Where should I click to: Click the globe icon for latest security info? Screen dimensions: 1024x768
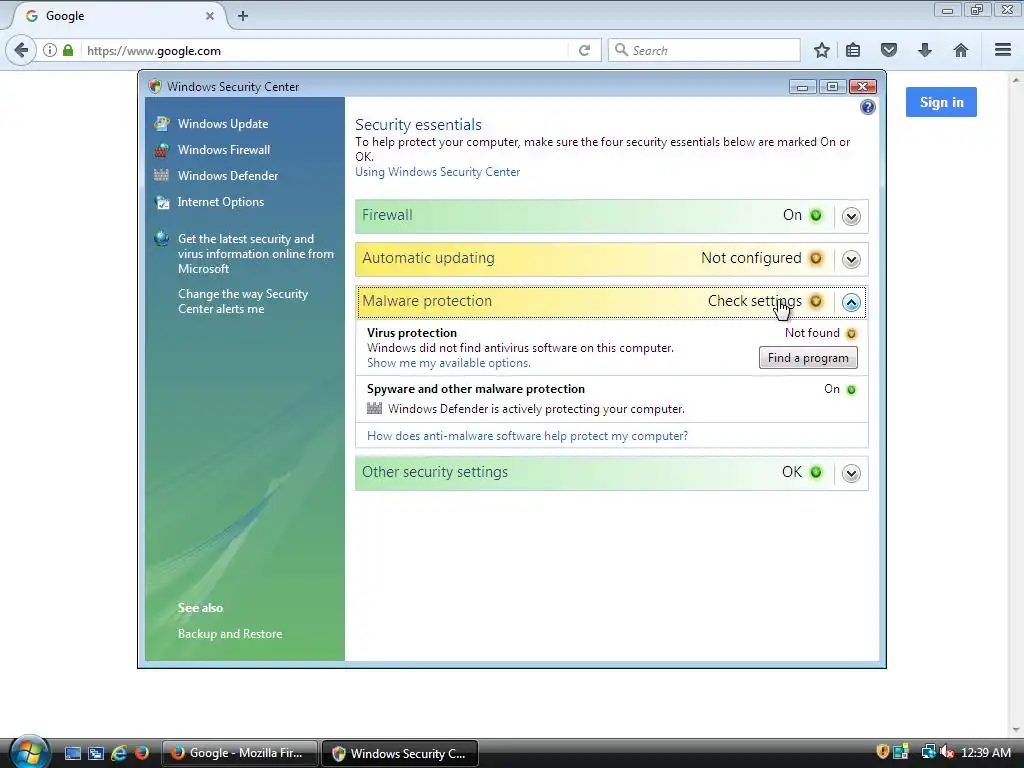[161, 238]
